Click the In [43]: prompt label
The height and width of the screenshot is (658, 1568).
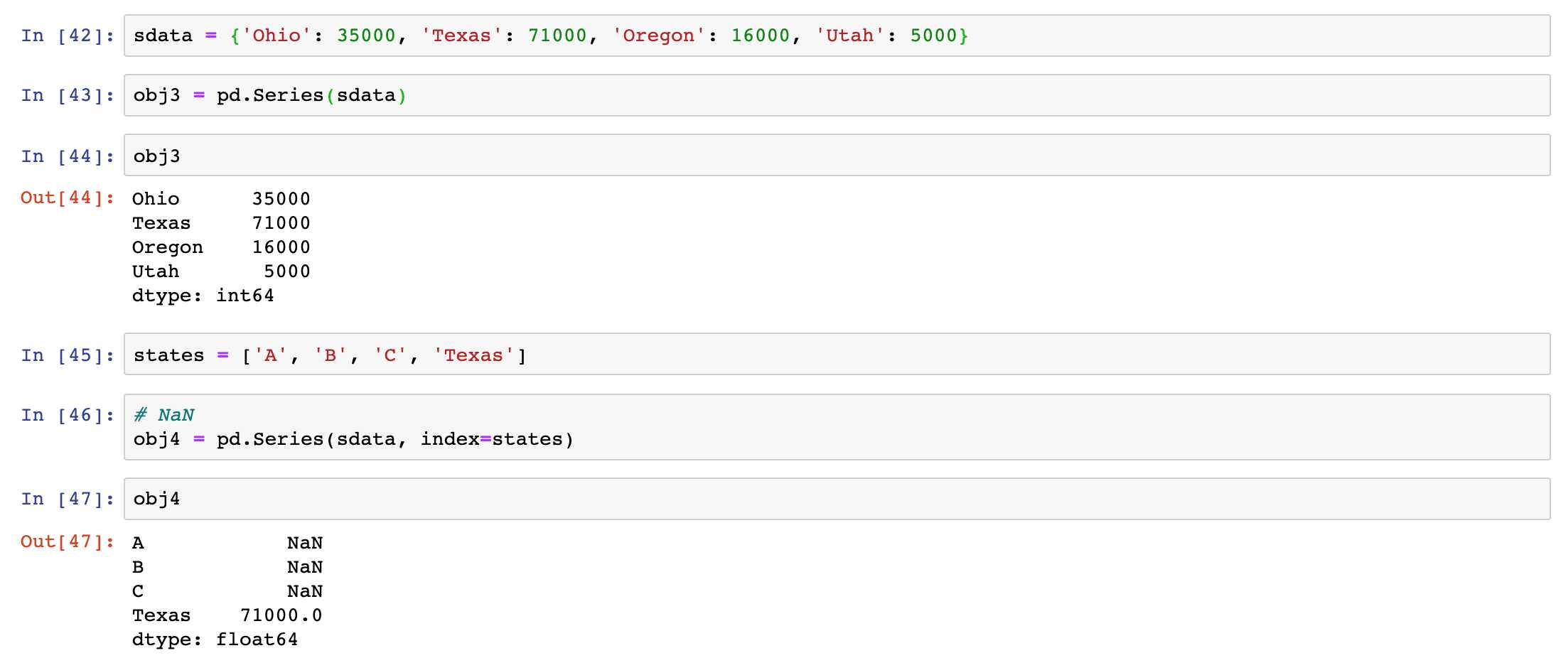68,95
